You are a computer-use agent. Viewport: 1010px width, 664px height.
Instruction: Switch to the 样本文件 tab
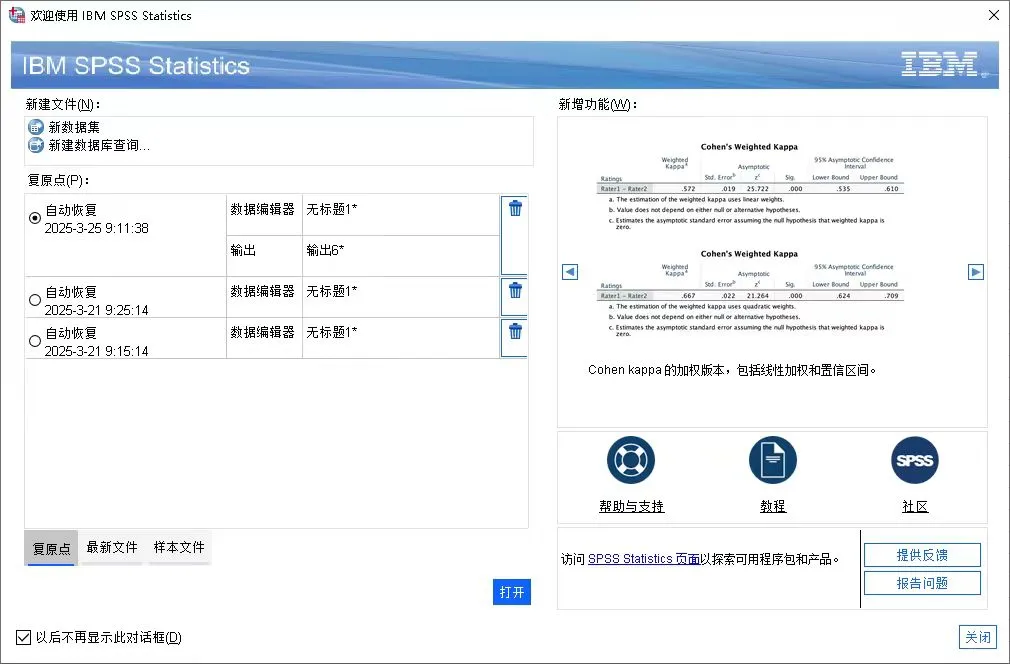tap(179, 547)
